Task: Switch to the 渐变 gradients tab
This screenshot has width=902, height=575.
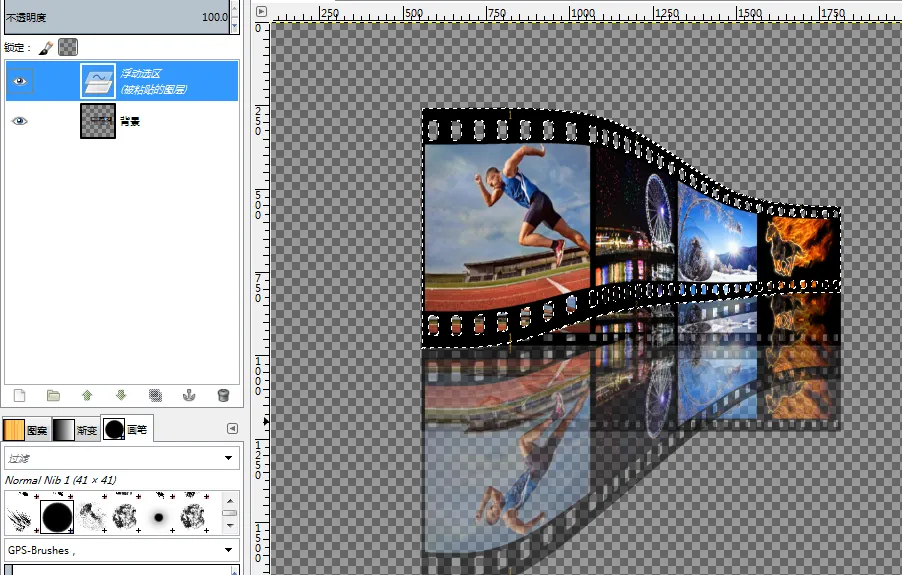Action: tap(75, 430)
